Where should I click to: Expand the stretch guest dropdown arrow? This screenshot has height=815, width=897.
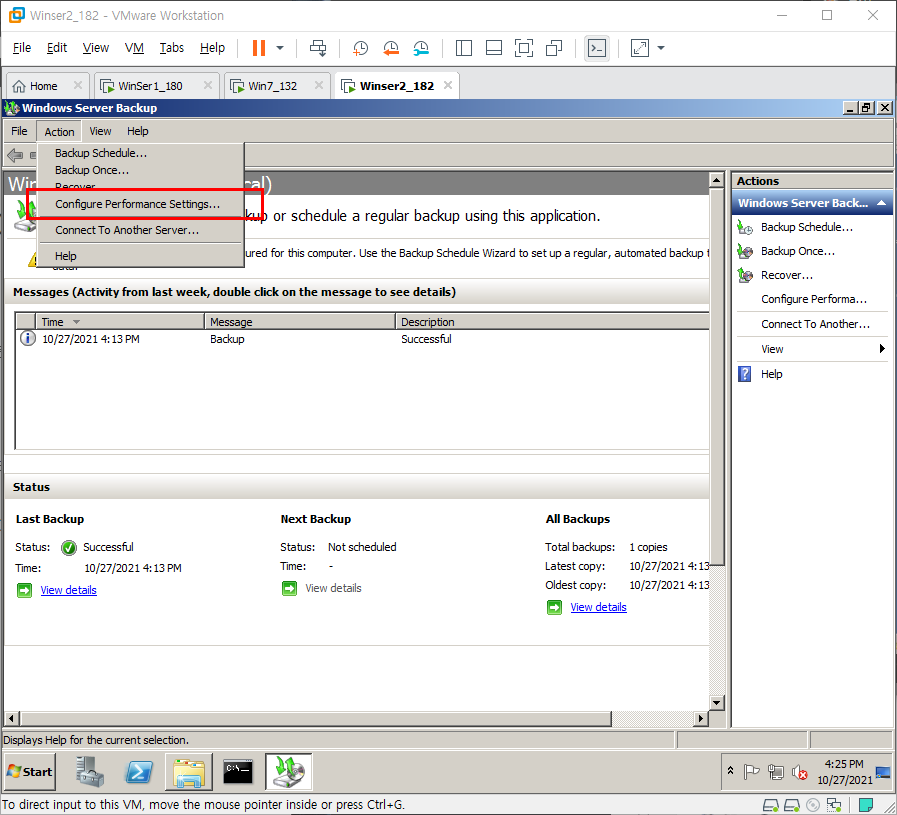coord(661,48)
